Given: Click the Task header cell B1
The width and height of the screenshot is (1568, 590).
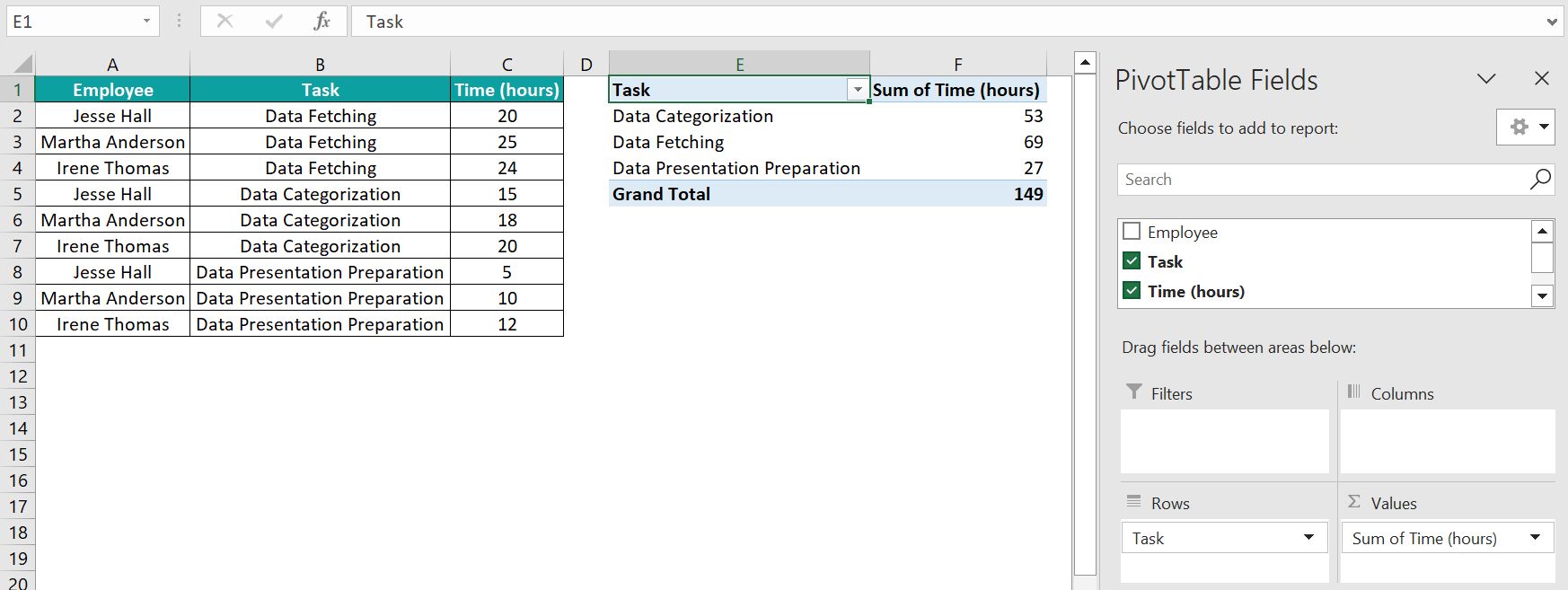Looking at the screenshot, I should coord(320,90).
